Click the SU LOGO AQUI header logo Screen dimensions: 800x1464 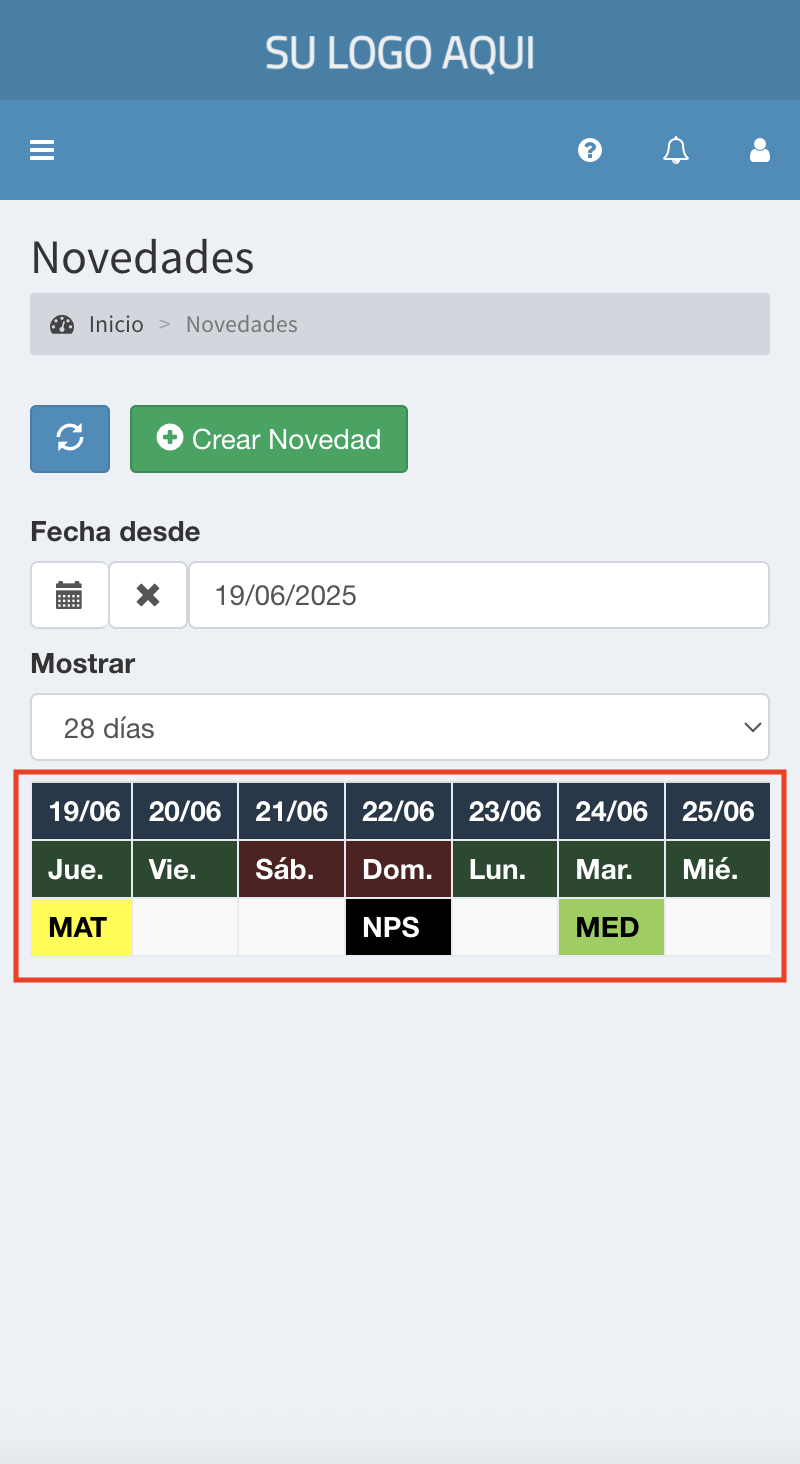[x=400, y=52]
